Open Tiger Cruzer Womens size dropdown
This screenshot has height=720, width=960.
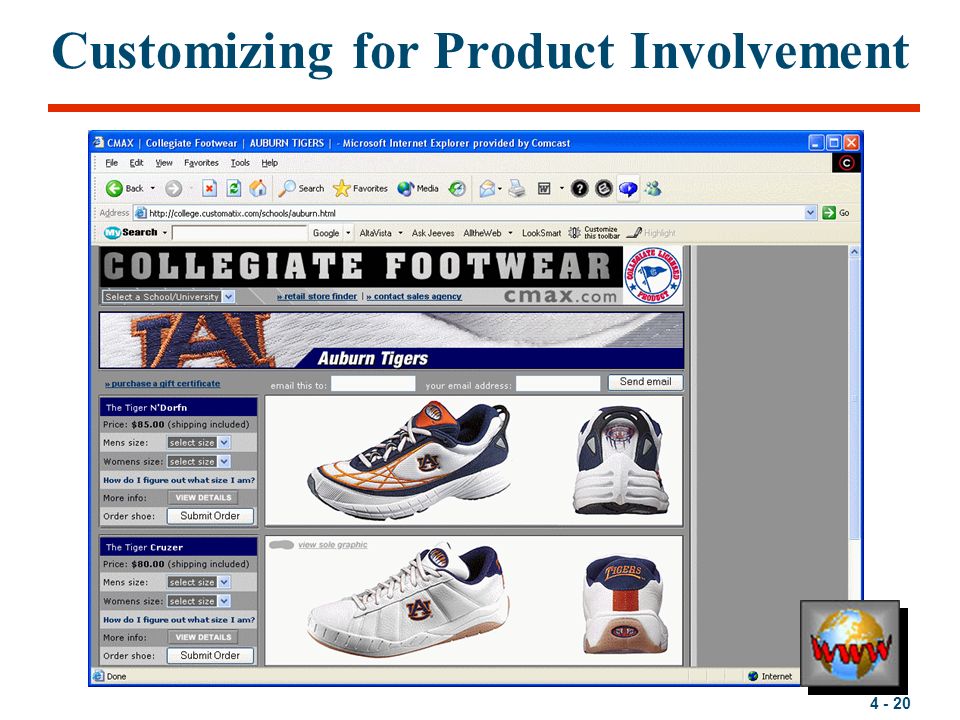coord(199,601)
